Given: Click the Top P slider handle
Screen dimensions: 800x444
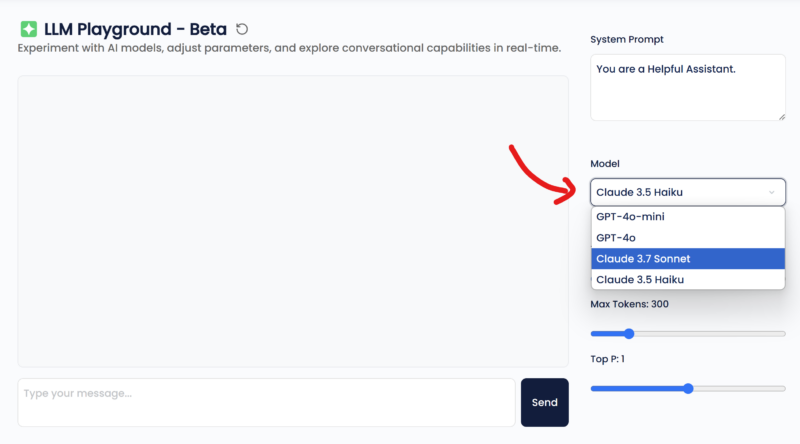Looking at the screenshot, I should point(688,388).
